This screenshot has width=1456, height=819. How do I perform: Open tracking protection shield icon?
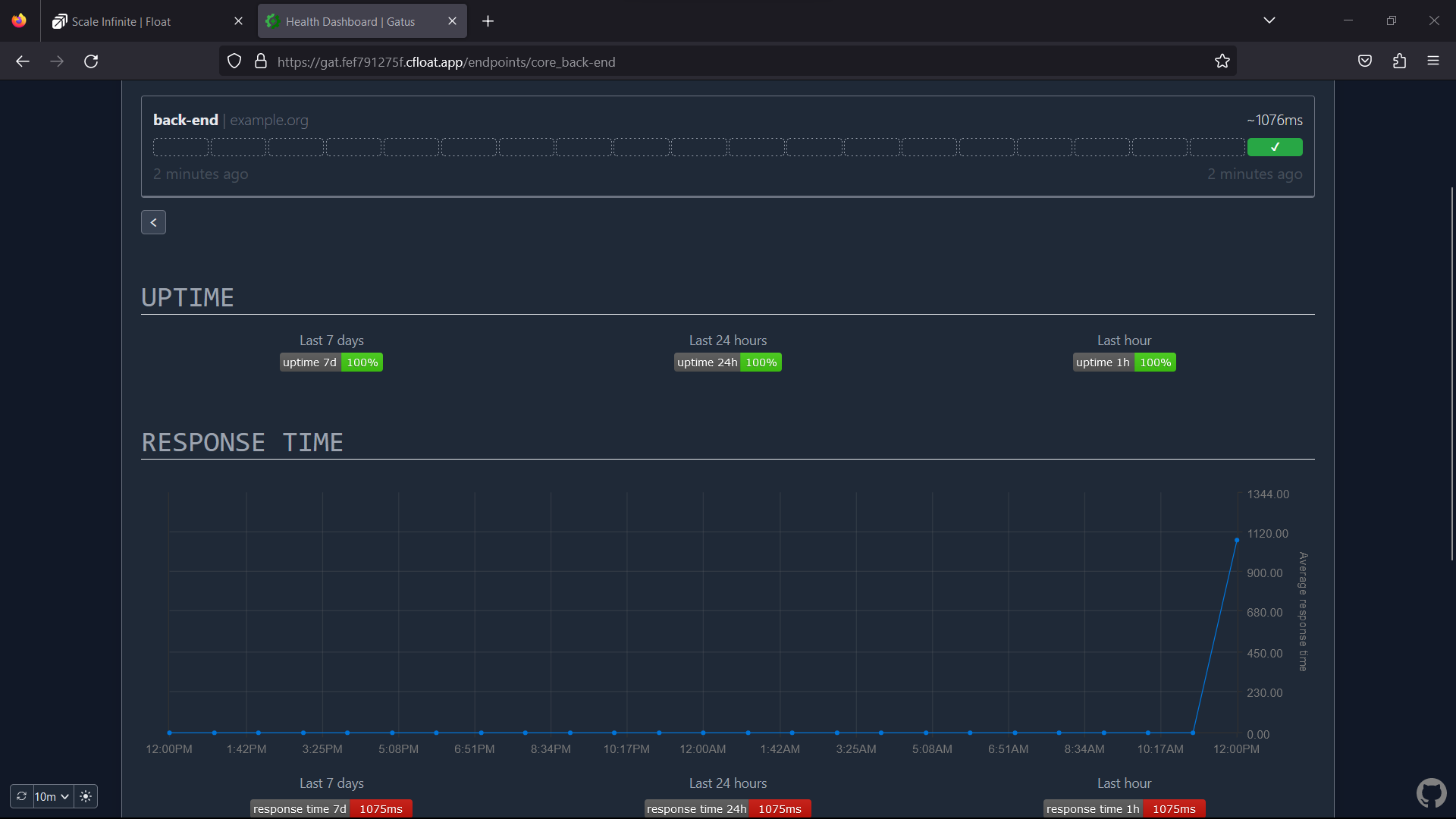[x=234, y=61]
